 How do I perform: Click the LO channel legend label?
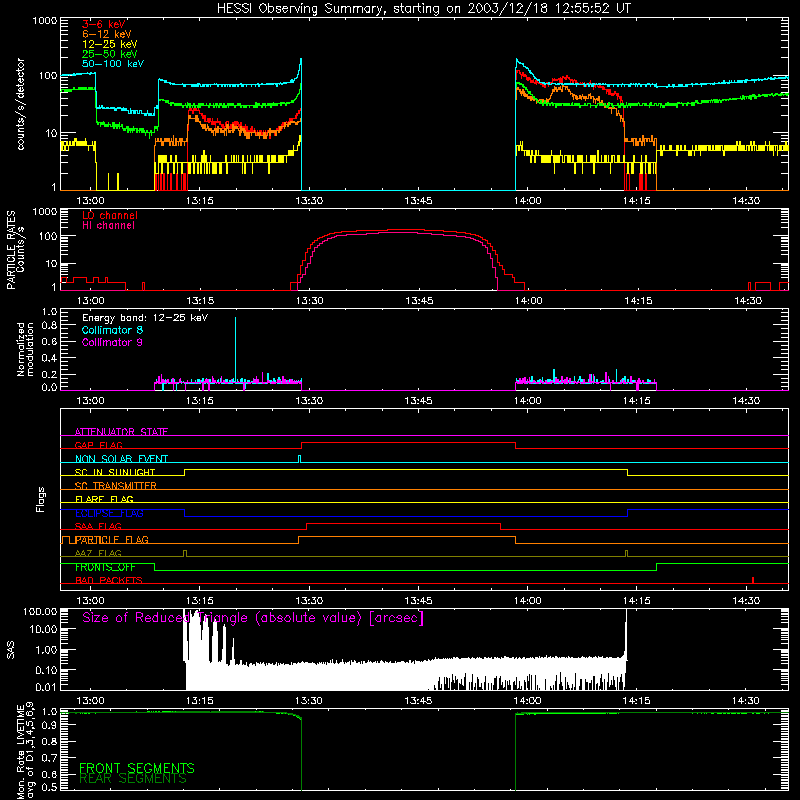click(x=110, y=215)
